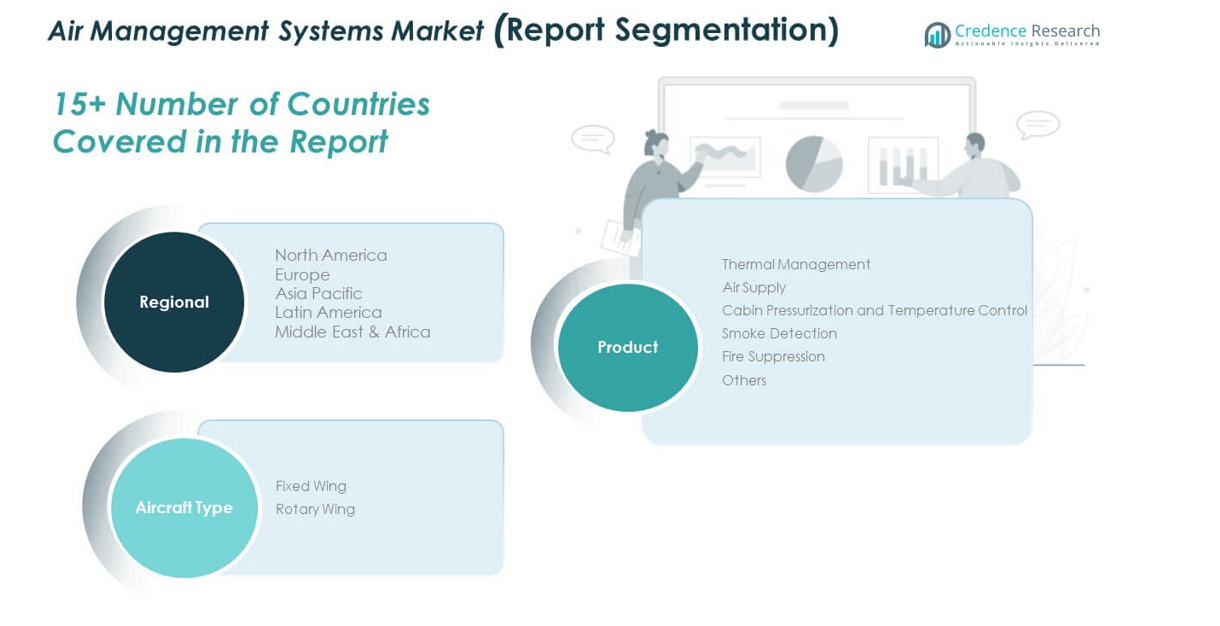Image resolution: width=1220 pixels, height=626 pixels.
Task: Click Fixed Wing under Aircraft Type
Action: coord(311,486)
